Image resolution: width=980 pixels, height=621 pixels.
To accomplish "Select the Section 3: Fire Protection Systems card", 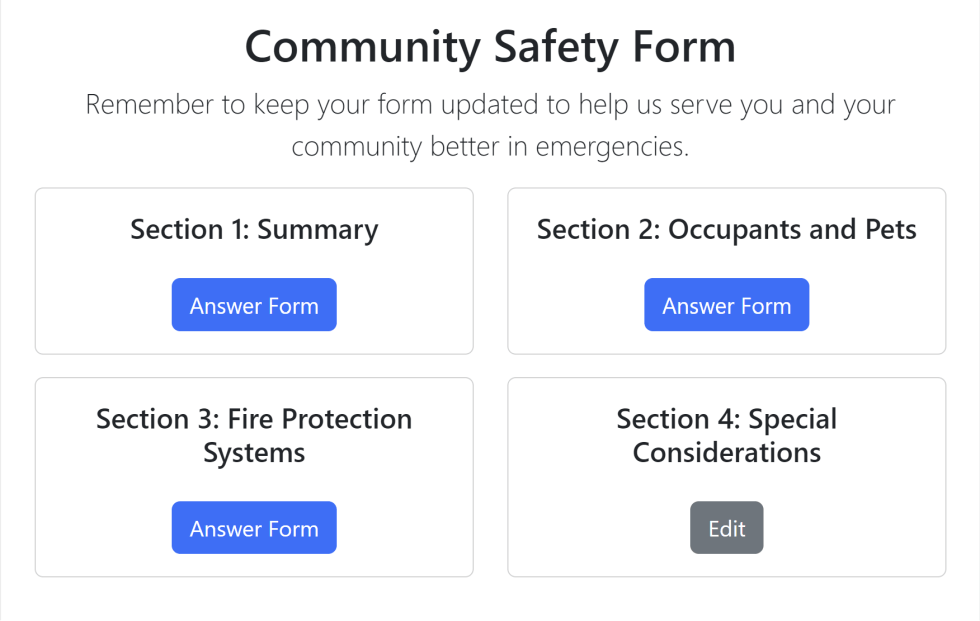I will click(x=254, y=477).
